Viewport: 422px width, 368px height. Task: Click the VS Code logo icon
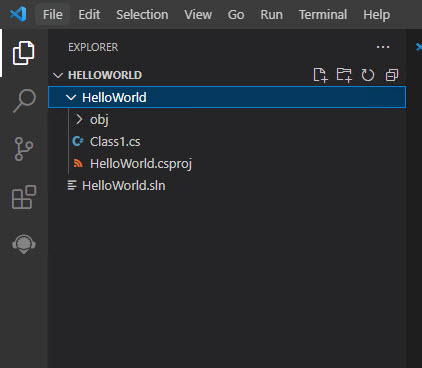pos(18,14)
